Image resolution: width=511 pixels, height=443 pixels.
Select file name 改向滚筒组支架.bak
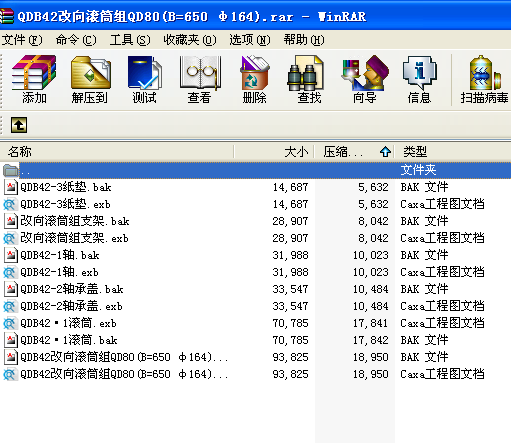pyautogui.click(x=75, y=221)
